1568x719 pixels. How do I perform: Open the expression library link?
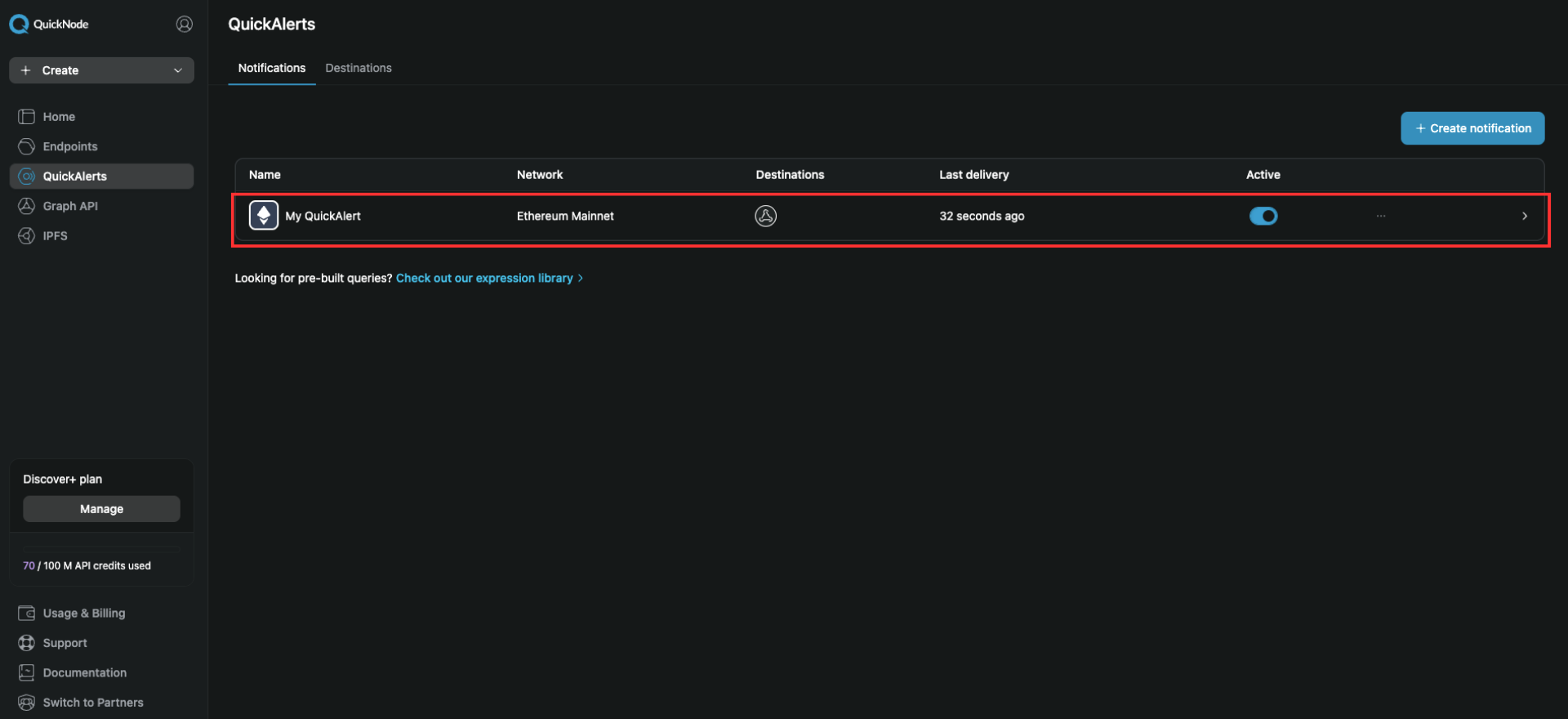pyautogui.click(x=489, y=279)
